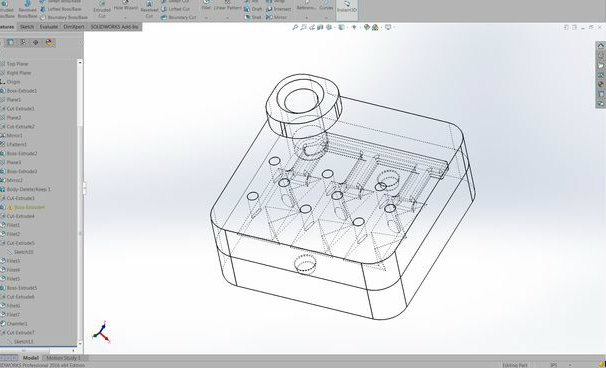This screenshot has height=368, width=606.
Task: Select the Revolved Cut tool
Action: [149, 9]
